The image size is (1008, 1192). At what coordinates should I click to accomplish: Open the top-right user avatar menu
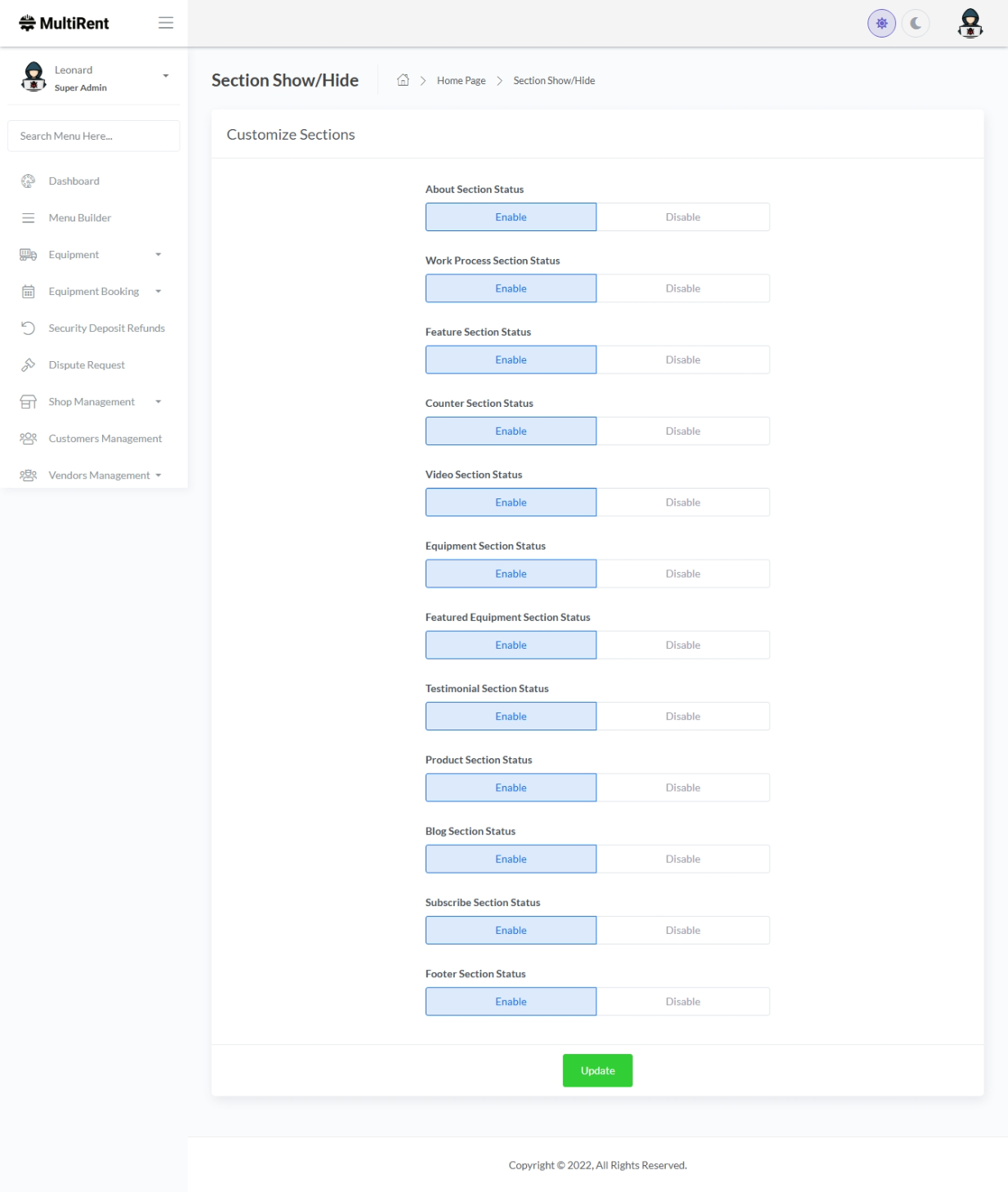[970, 24]
